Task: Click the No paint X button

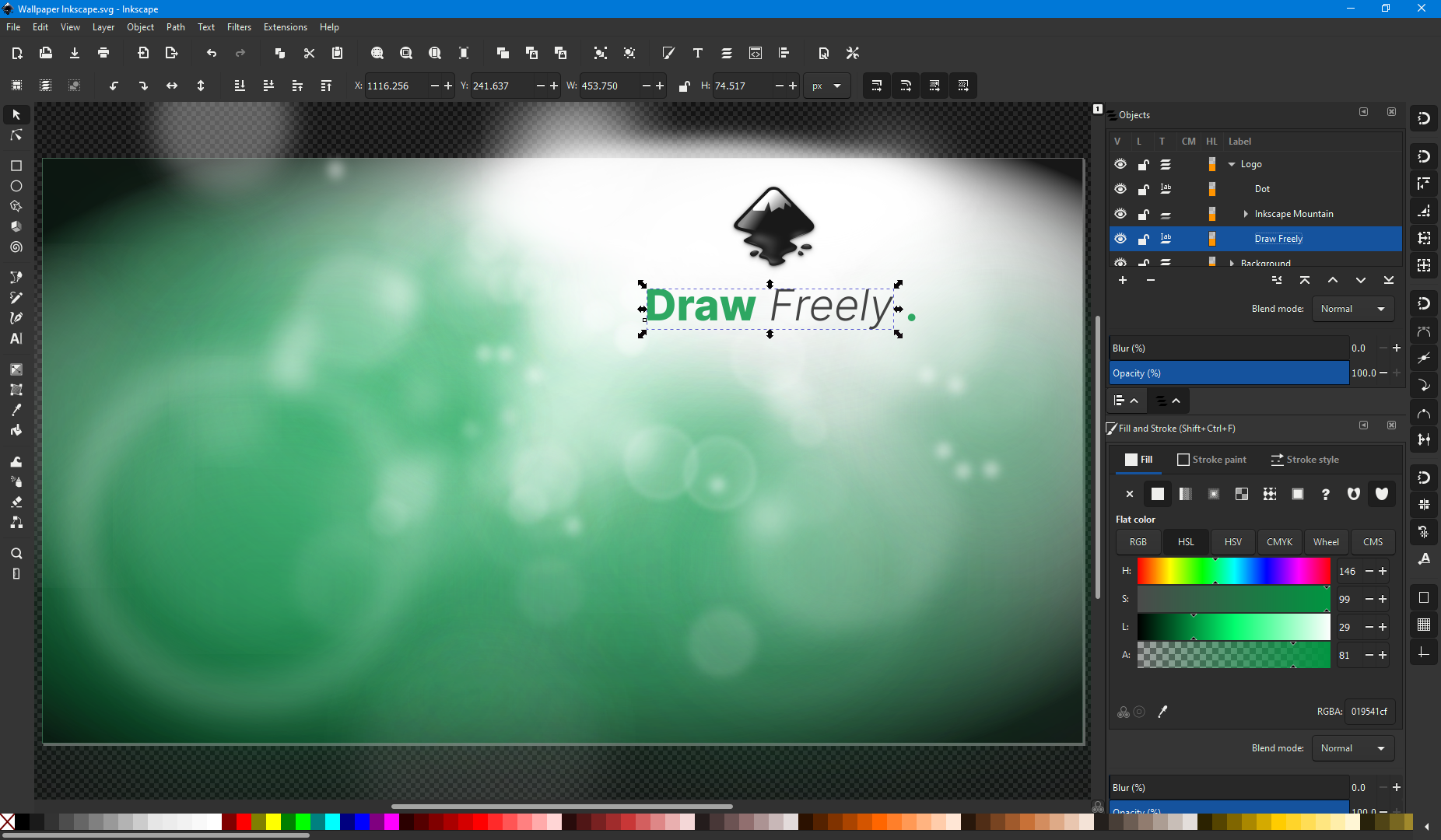Action: (x=1130, y=494)
